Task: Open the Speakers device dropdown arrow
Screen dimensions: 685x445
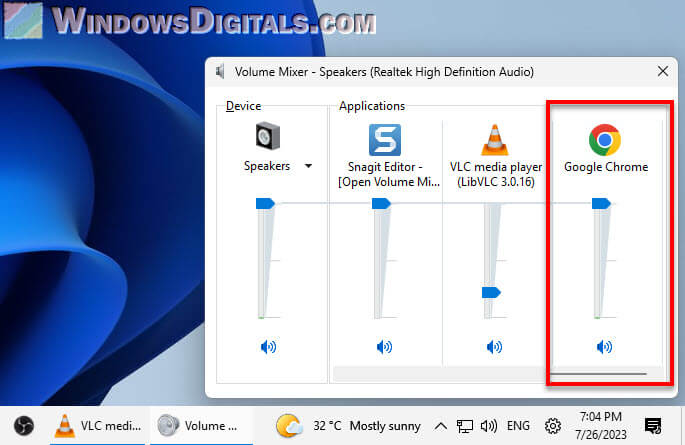Action: [308, 166]
